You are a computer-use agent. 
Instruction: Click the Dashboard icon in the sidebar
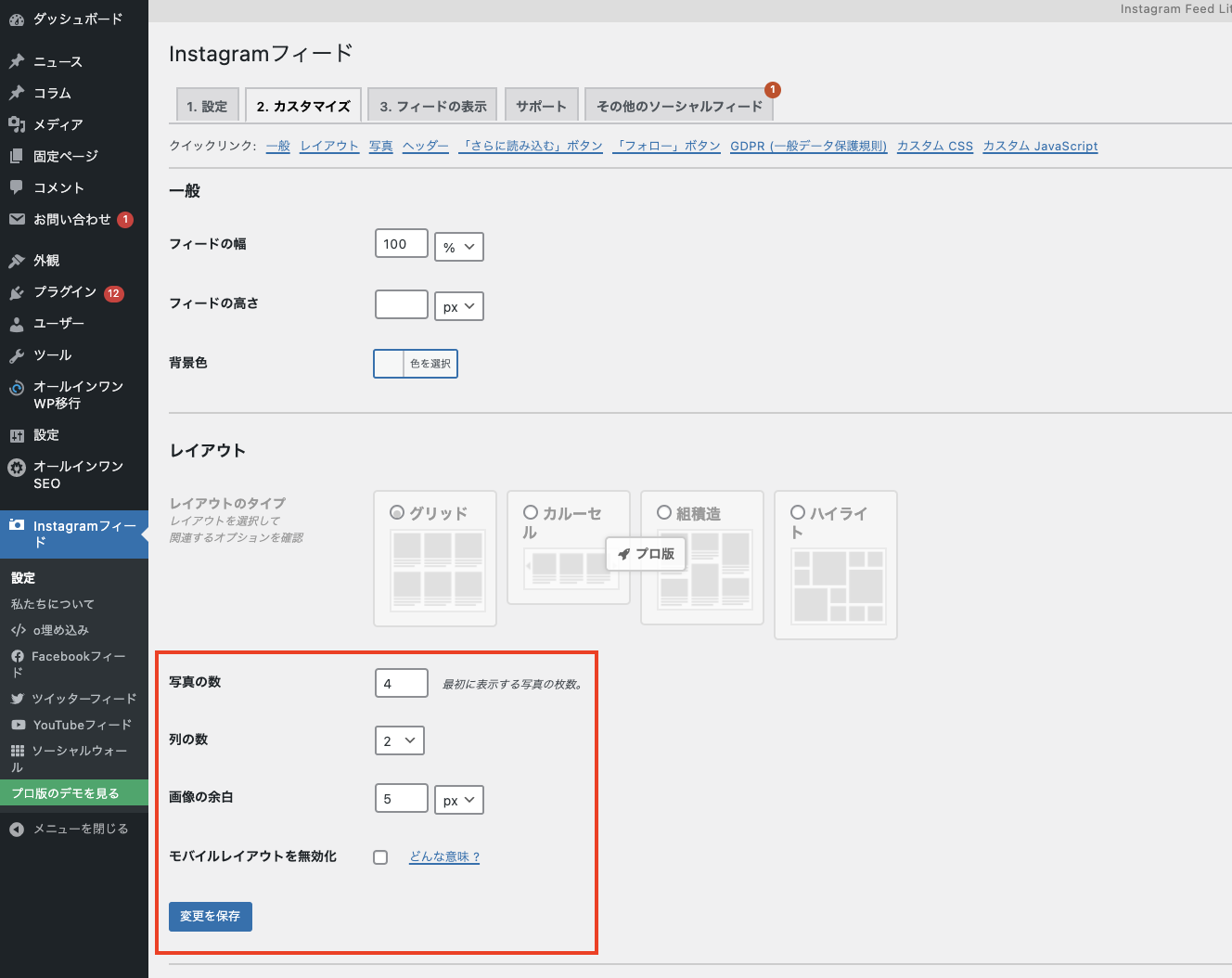click(17, 19)
